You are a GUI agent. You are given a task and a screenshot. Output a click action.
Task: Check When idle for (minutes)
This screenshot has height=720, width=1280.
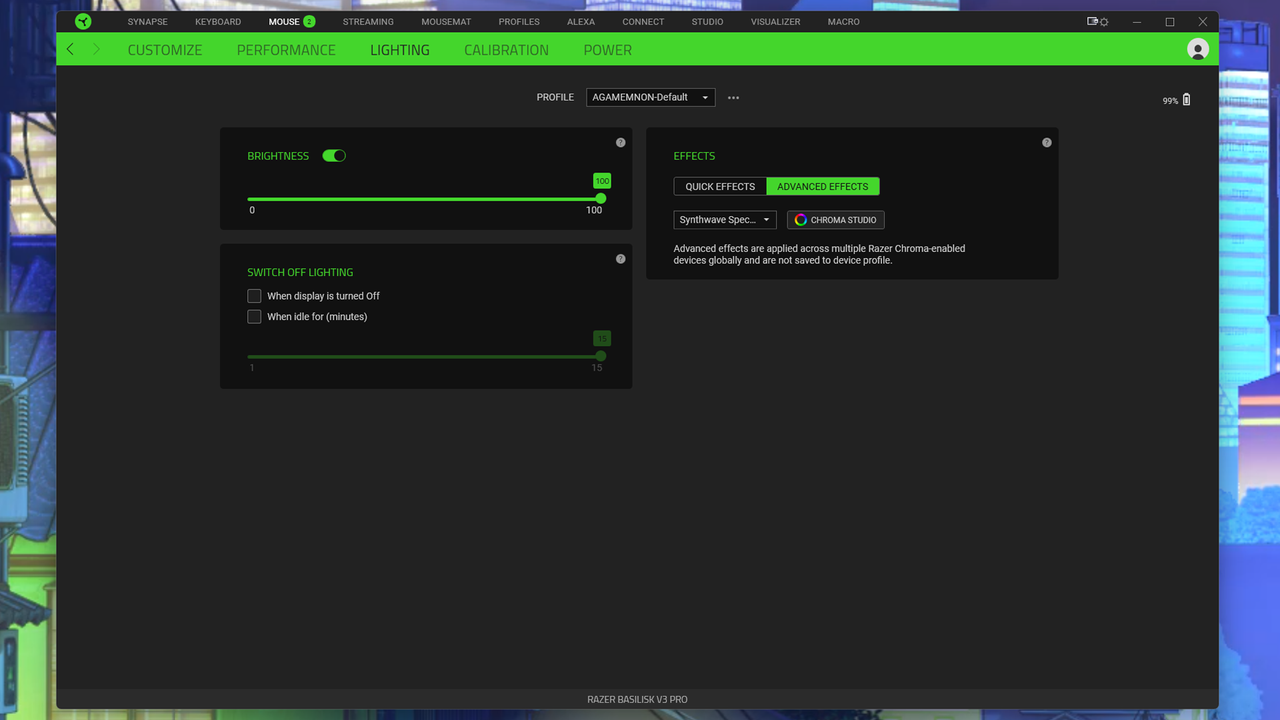(254, 317)
